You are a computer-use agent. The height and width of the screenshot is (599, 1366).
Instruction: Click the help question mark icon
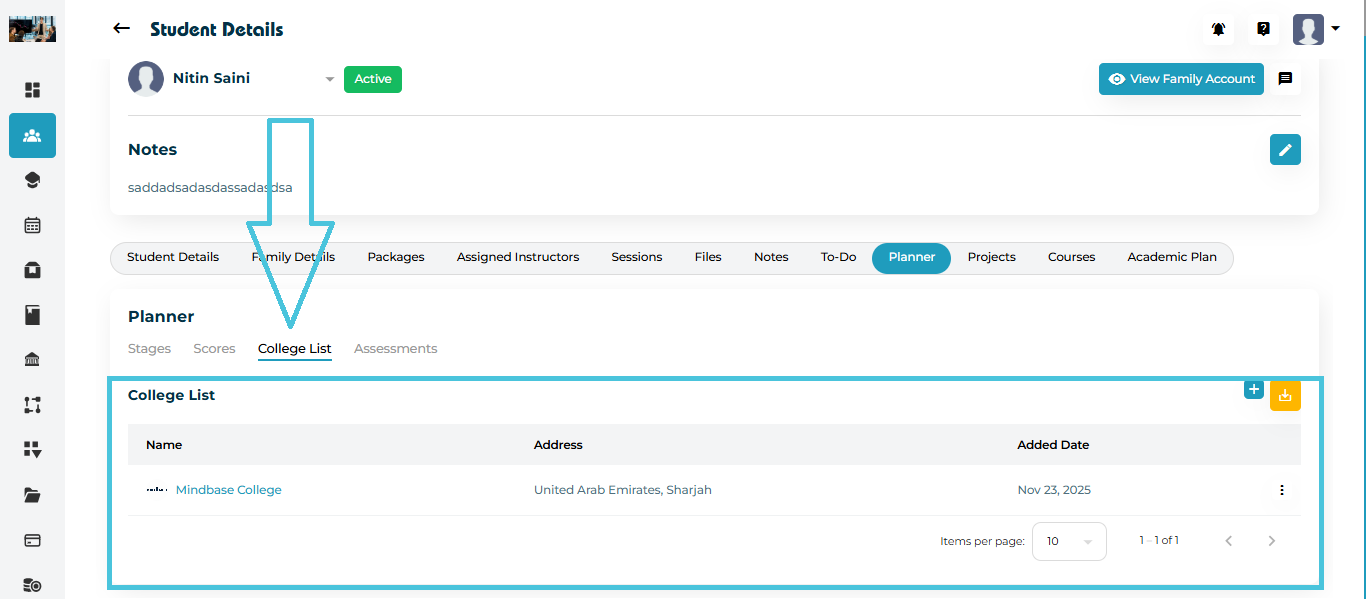(1263, 29)
